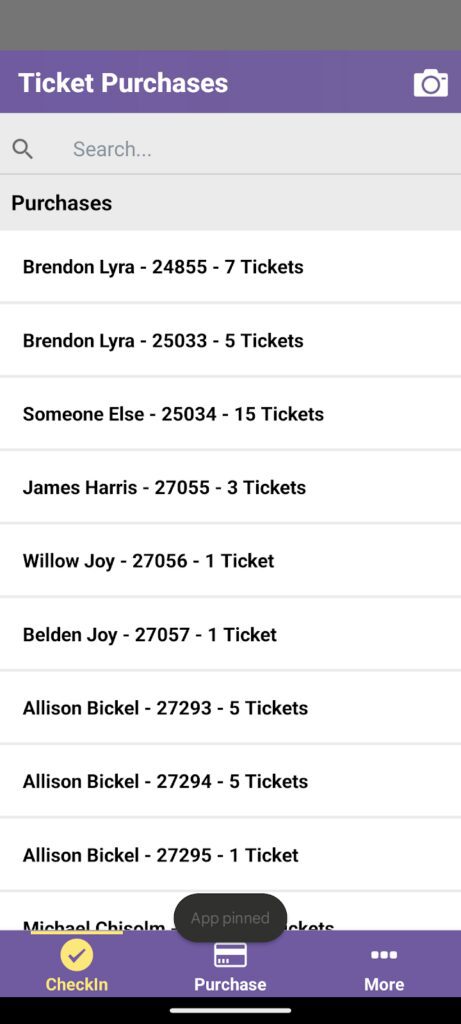Screen dimensions: 461x1024
Task: Open the More three-dots icon
Action: [384, 955]
